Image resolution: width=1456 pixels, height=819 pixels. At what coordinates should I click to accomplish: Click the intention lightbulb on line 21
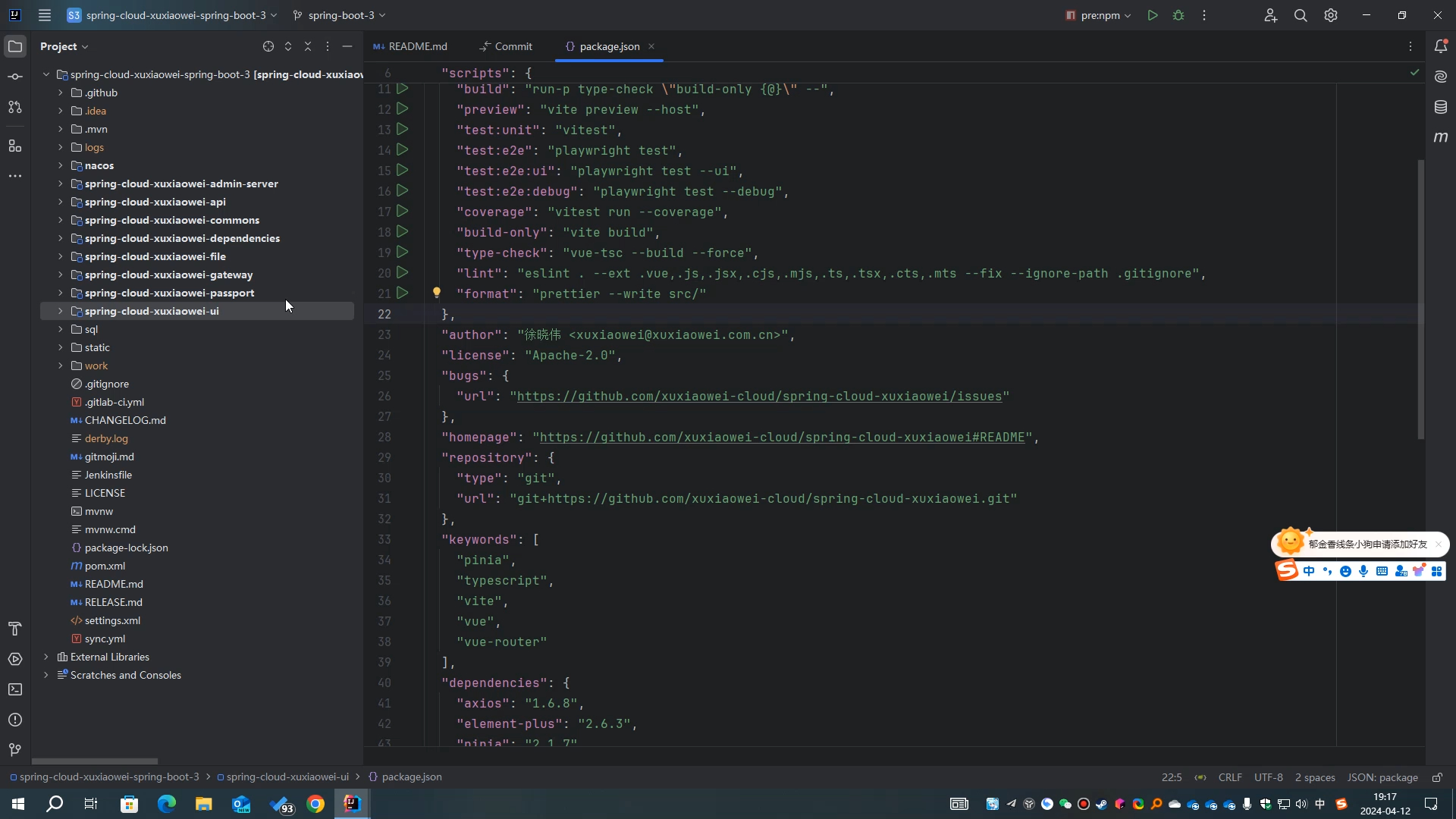[437, 293]
